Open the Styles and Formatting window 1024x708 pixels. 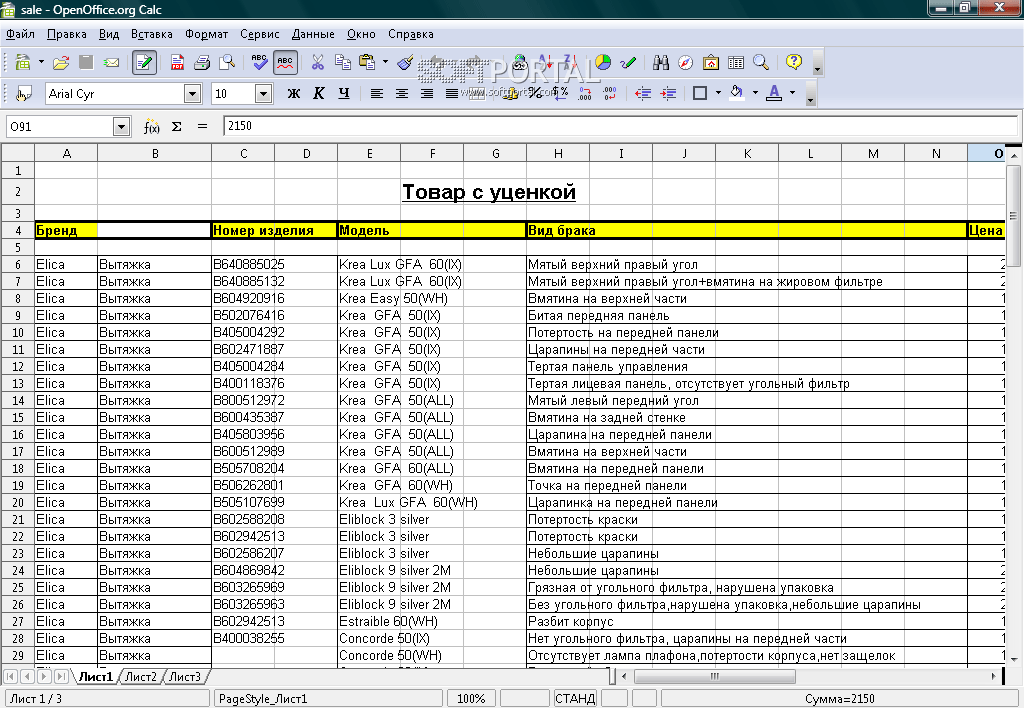(x=24, y=94)
